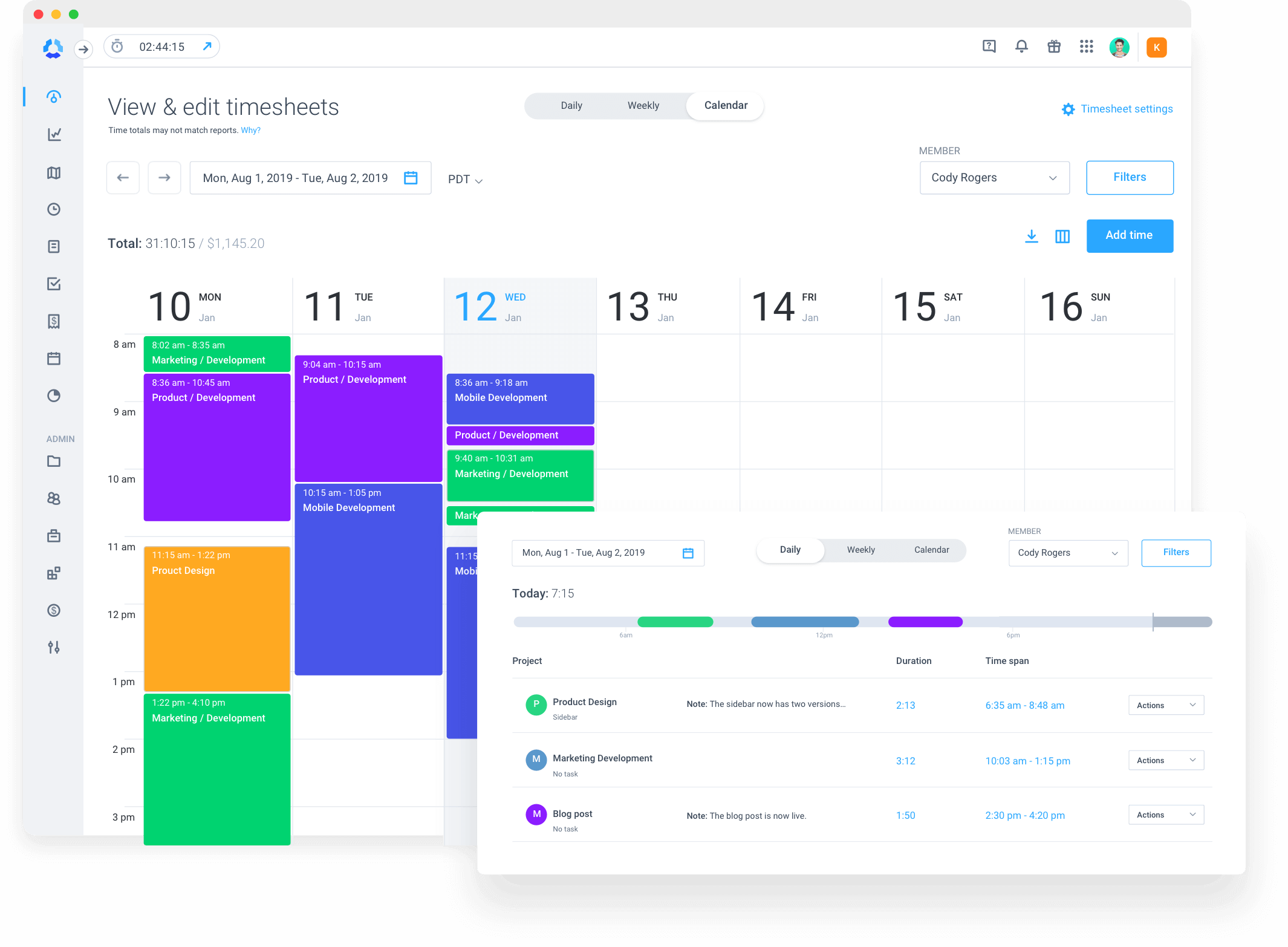Open the Cody Rogers member dropdown
Screen dimensions: 1288x947
[994, 178]
